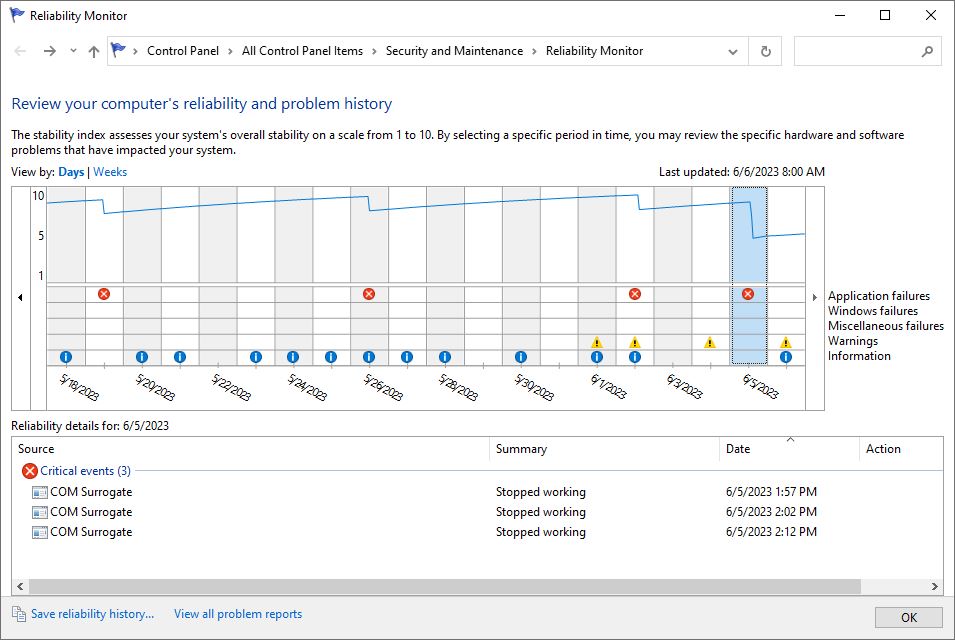Select the Days view option
955x640 pixels.
click(x=71, y=171)
